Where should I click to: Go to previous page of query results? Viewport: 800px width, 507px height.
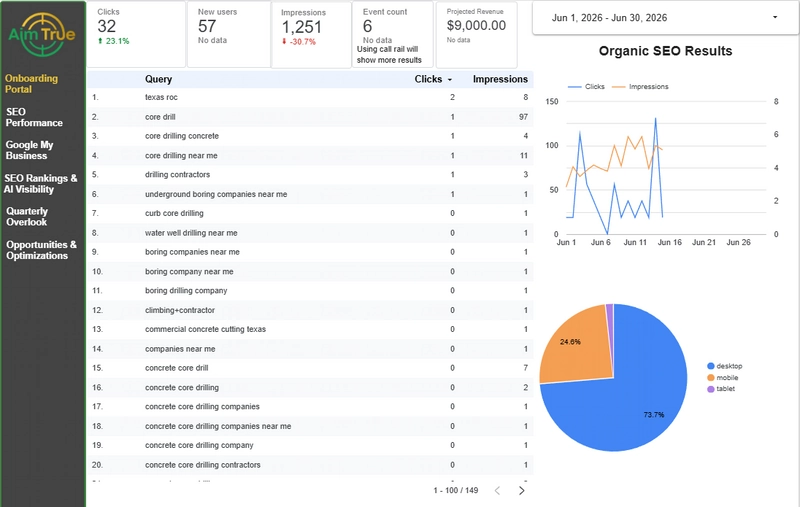click(497, 491)
